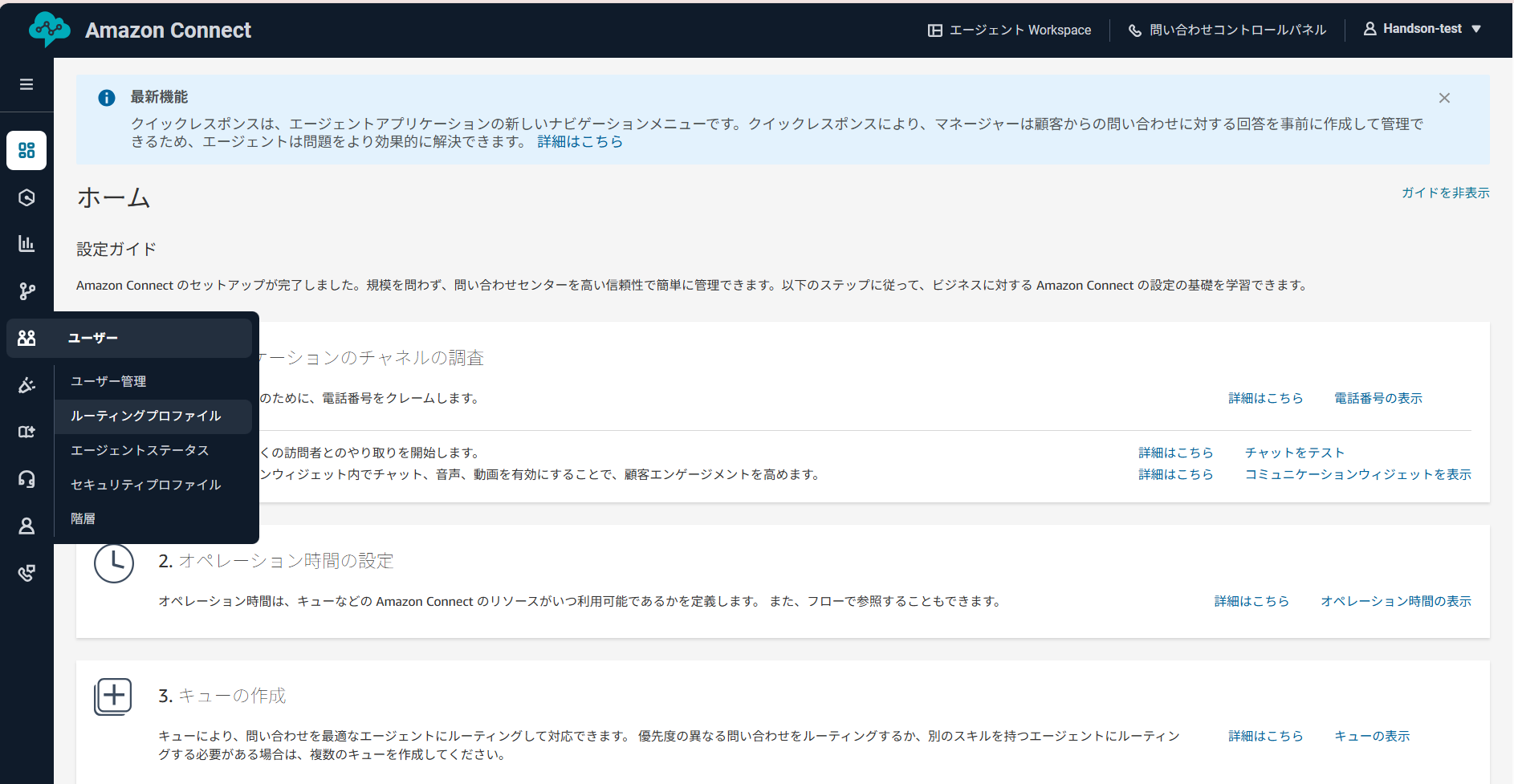Open the agent applications headset icon

tap(26, 479)
